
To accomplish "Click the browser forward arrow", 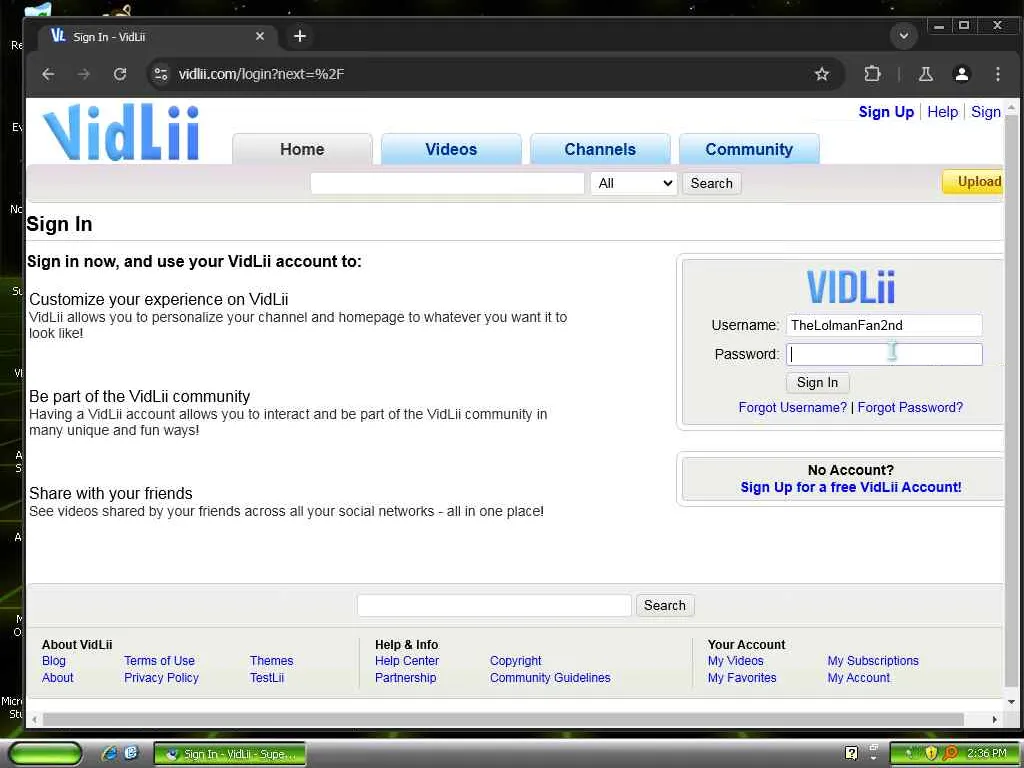I will click(84, 74).
